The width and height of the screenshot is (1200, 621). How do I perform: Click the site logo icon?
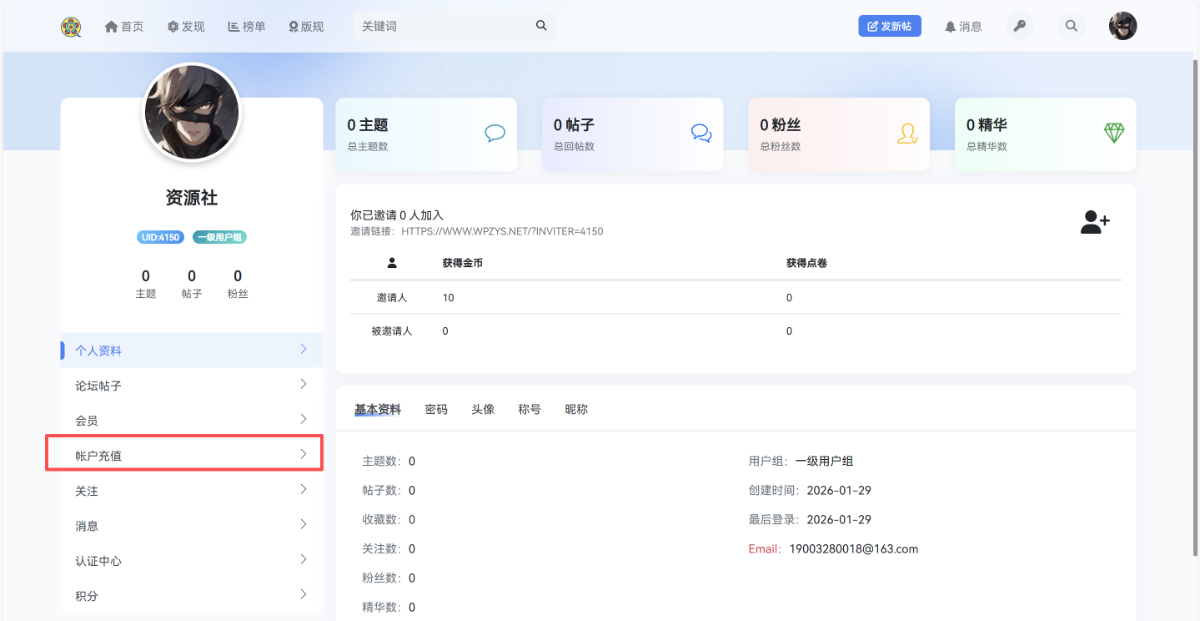coord(71,27)
